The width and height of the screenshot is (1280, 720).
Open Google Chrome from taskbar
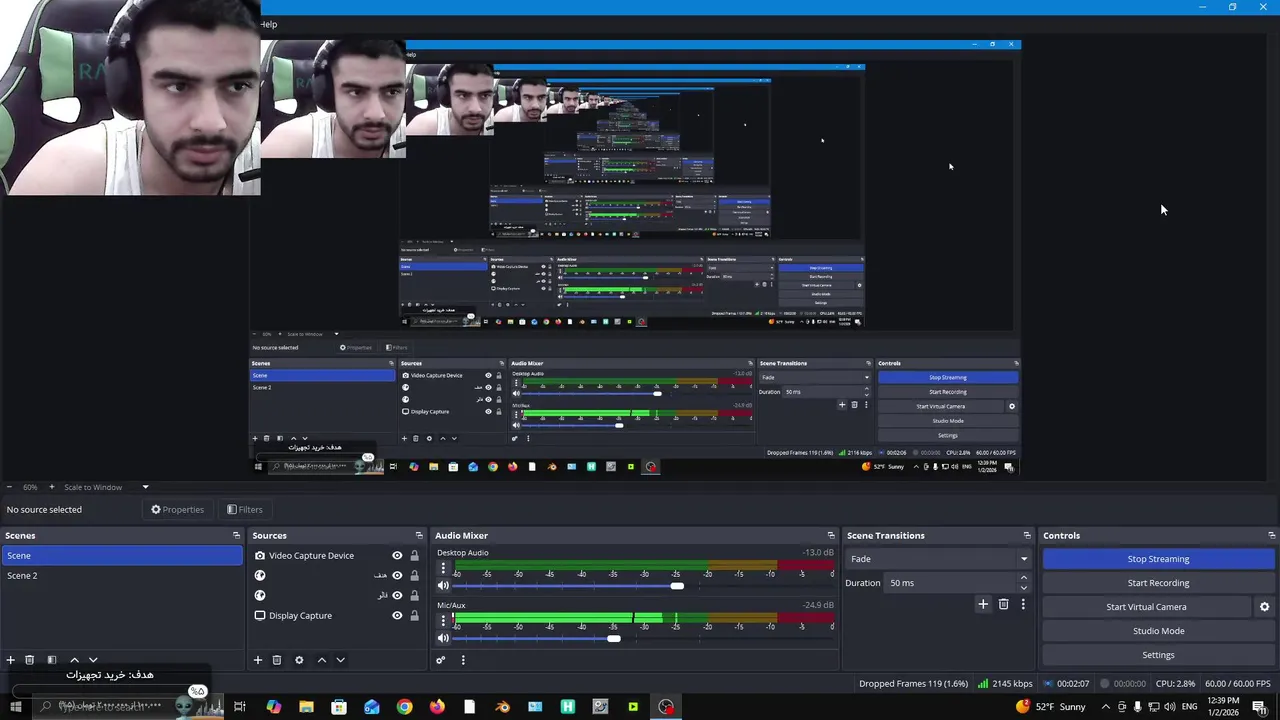[404, 707]
